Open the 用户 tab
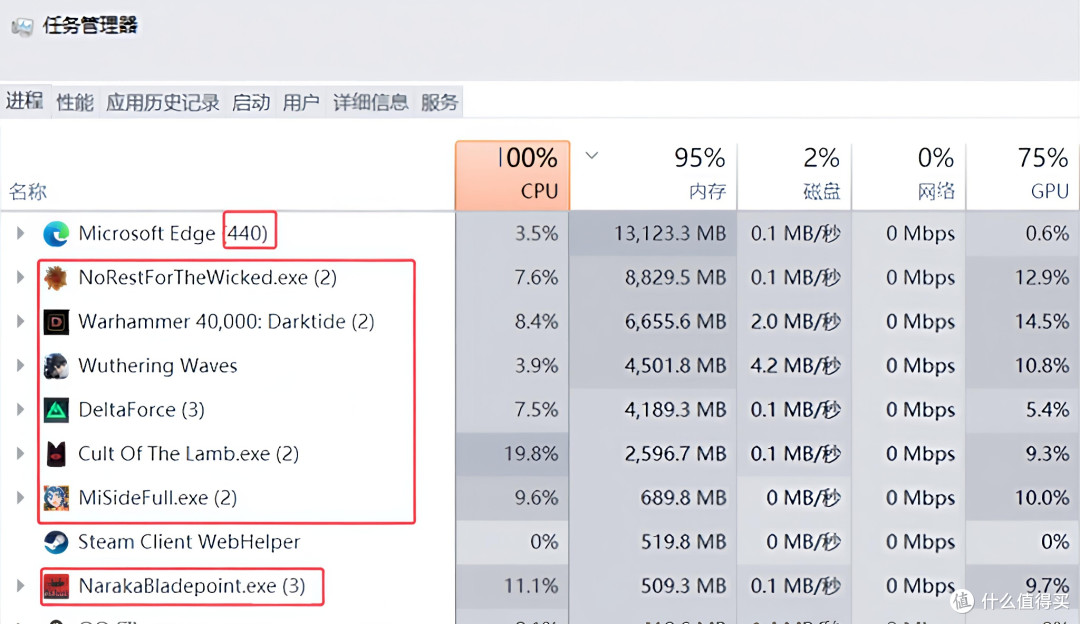Image resolution: width=1080 pixels, height=624 pixels. click(301, 103)
